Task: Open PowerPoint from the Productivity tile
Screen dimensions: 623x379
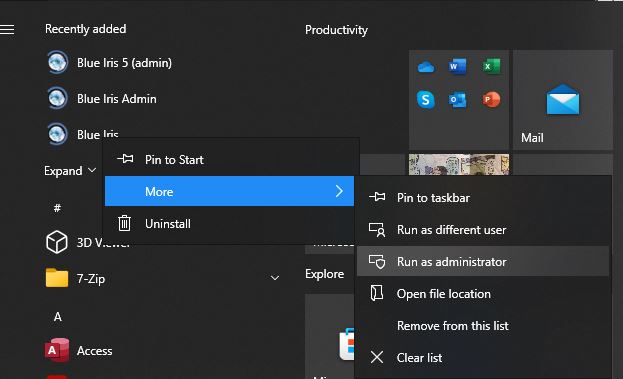Action: pos(491,99)
